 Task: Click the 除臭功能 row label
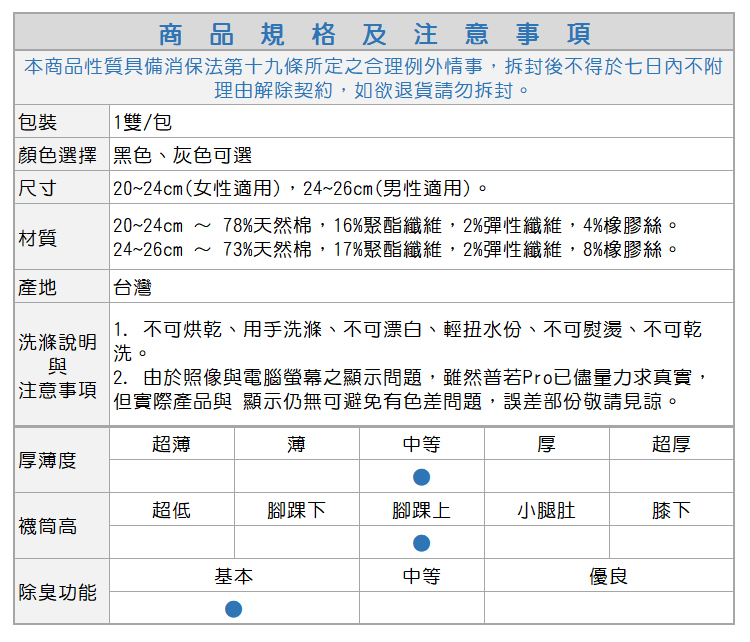tap(58, 592)
